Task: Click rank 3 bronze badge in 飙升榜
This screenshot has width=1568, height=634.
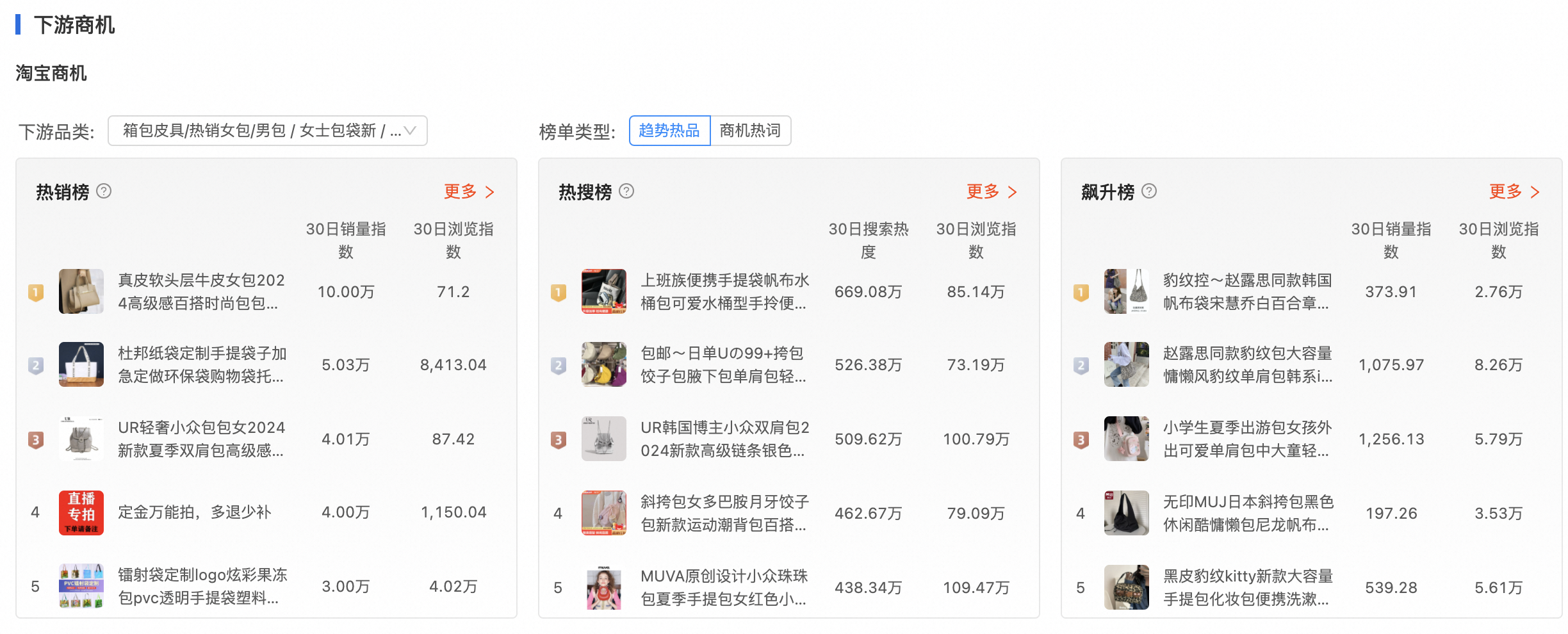Action: 1081,440
